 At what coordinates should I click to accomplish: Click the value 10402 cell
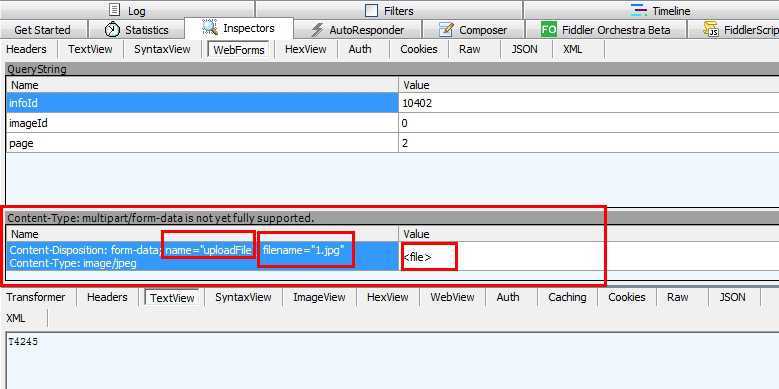tap(589, 103)
